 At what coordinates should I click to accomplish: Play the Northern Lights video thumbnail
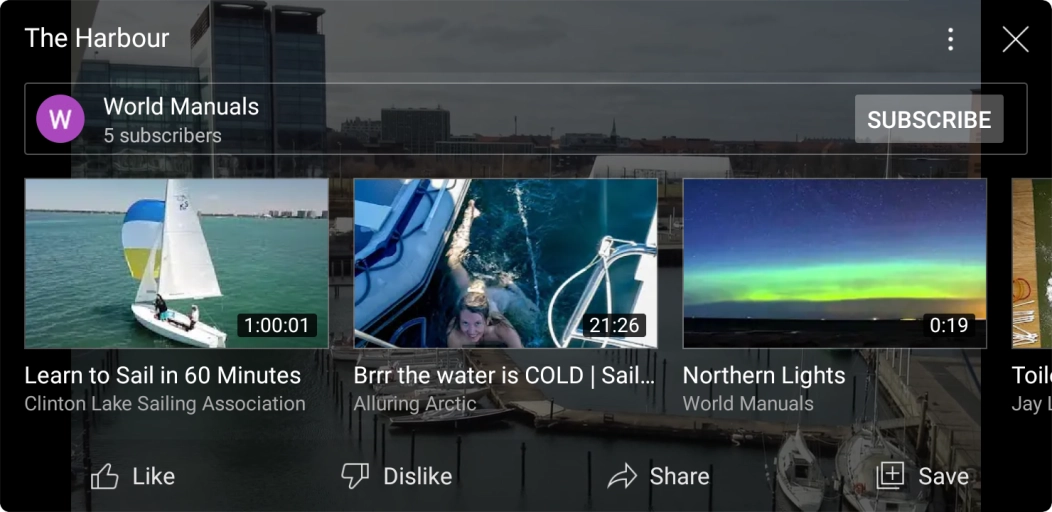[x=835, y=263]
